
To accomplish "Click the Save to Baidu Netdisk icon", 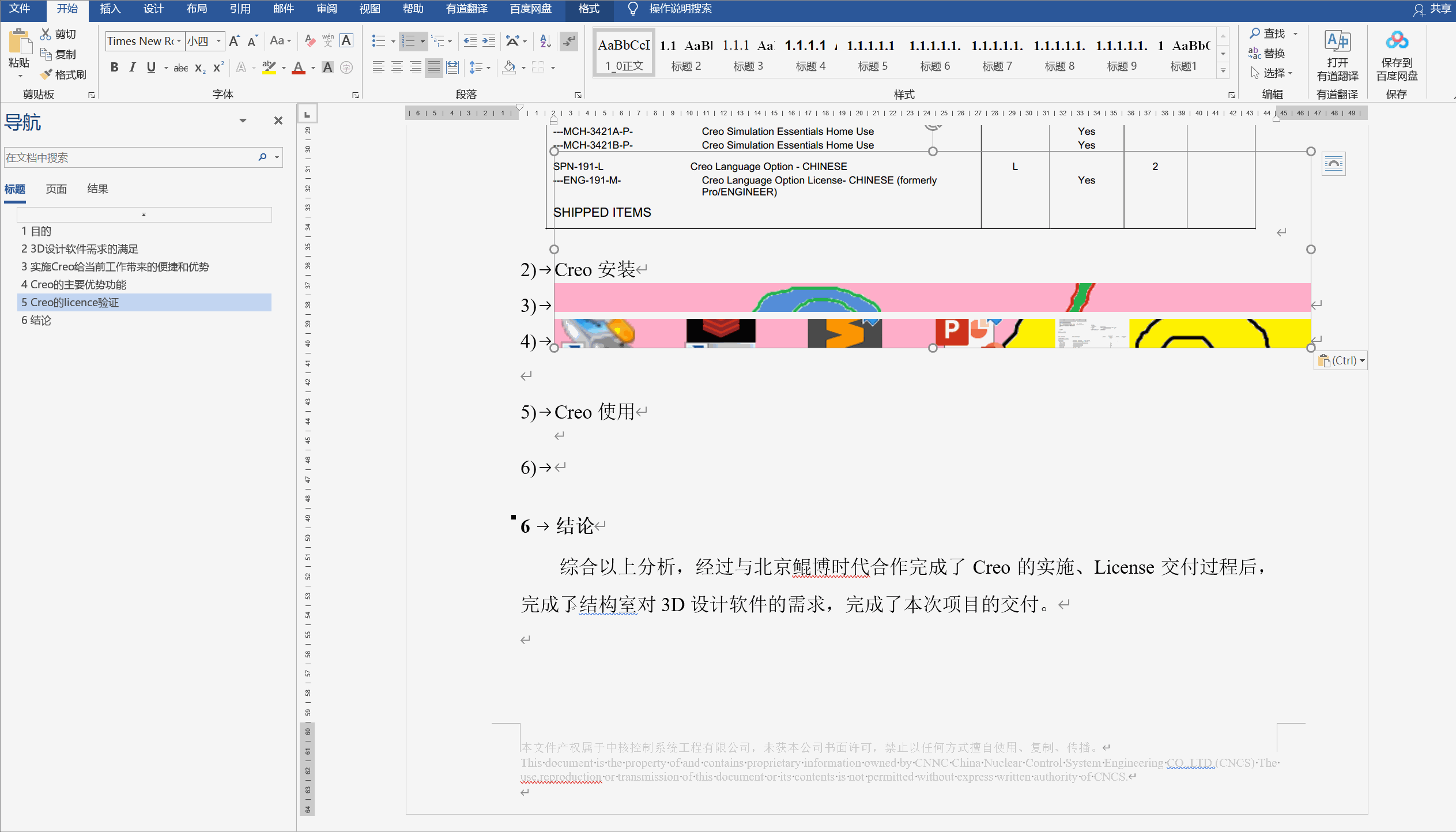I will (x=1396, y=42).
